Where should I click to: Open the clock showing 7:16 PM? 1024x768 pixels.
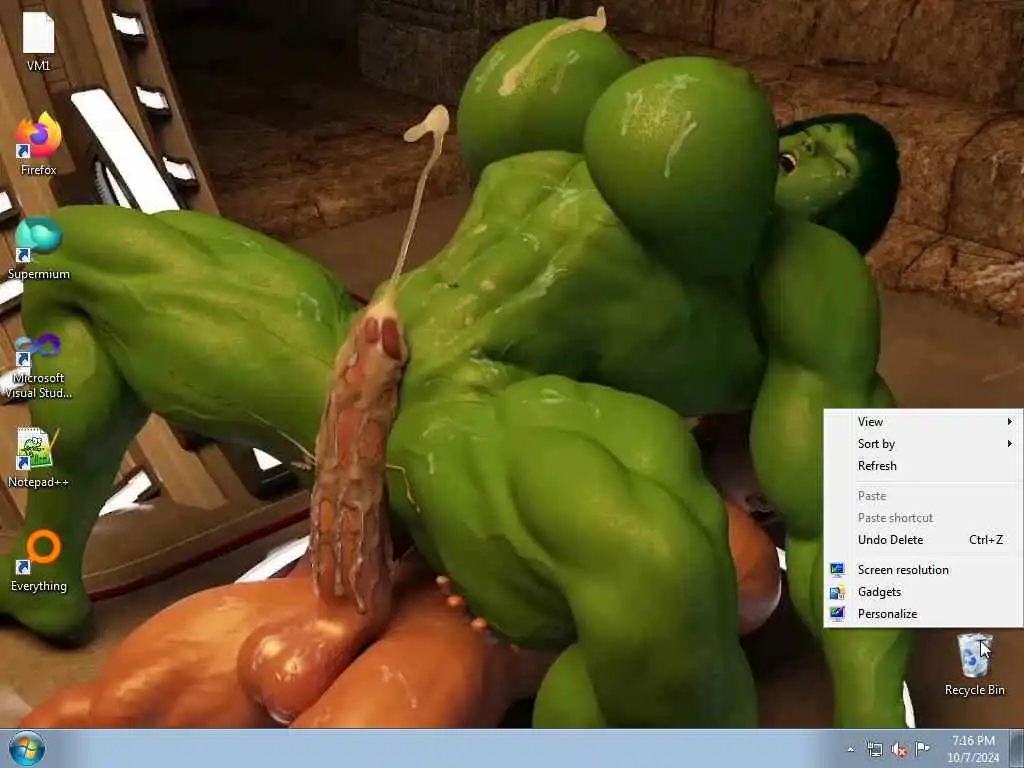(973, 749)
